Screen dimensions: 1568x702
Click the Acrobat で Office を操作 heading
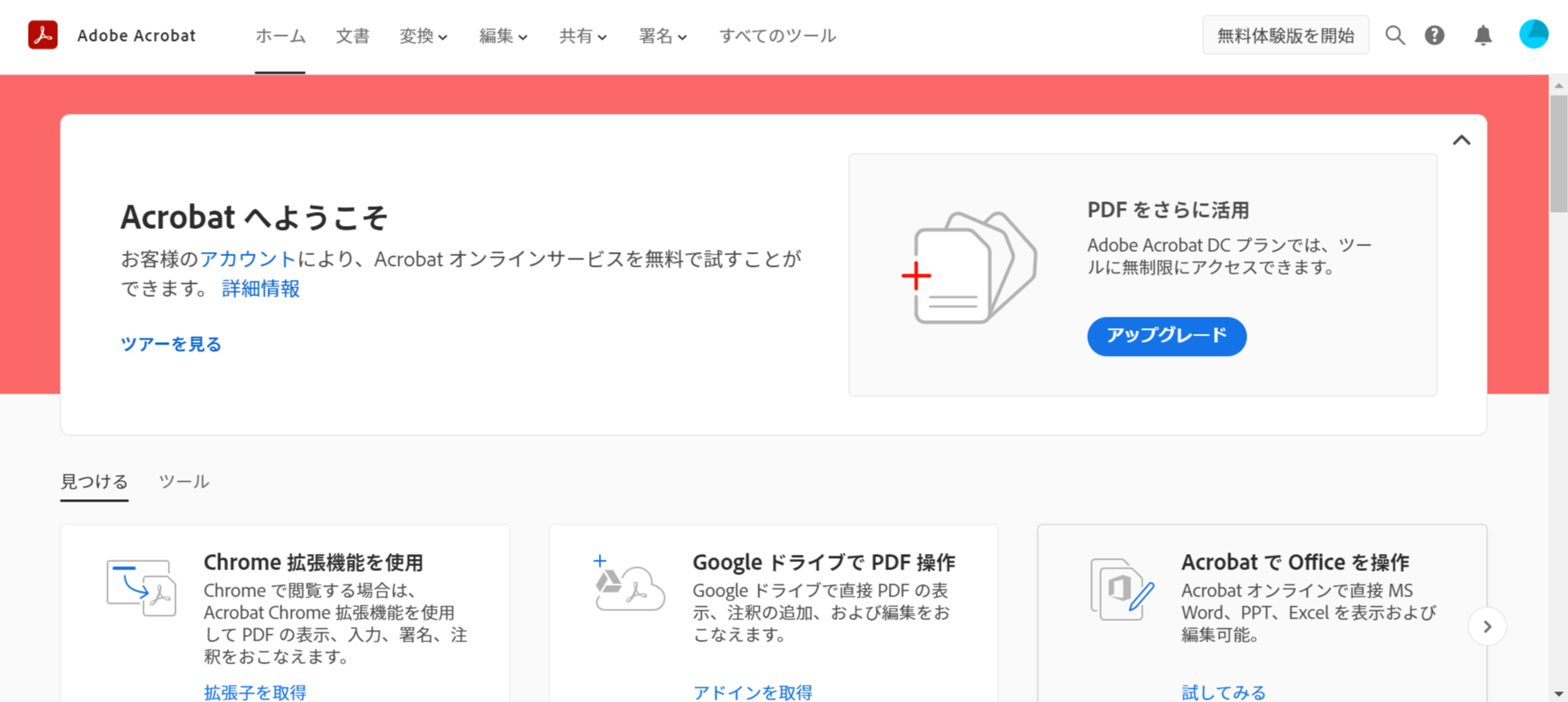1296,562
